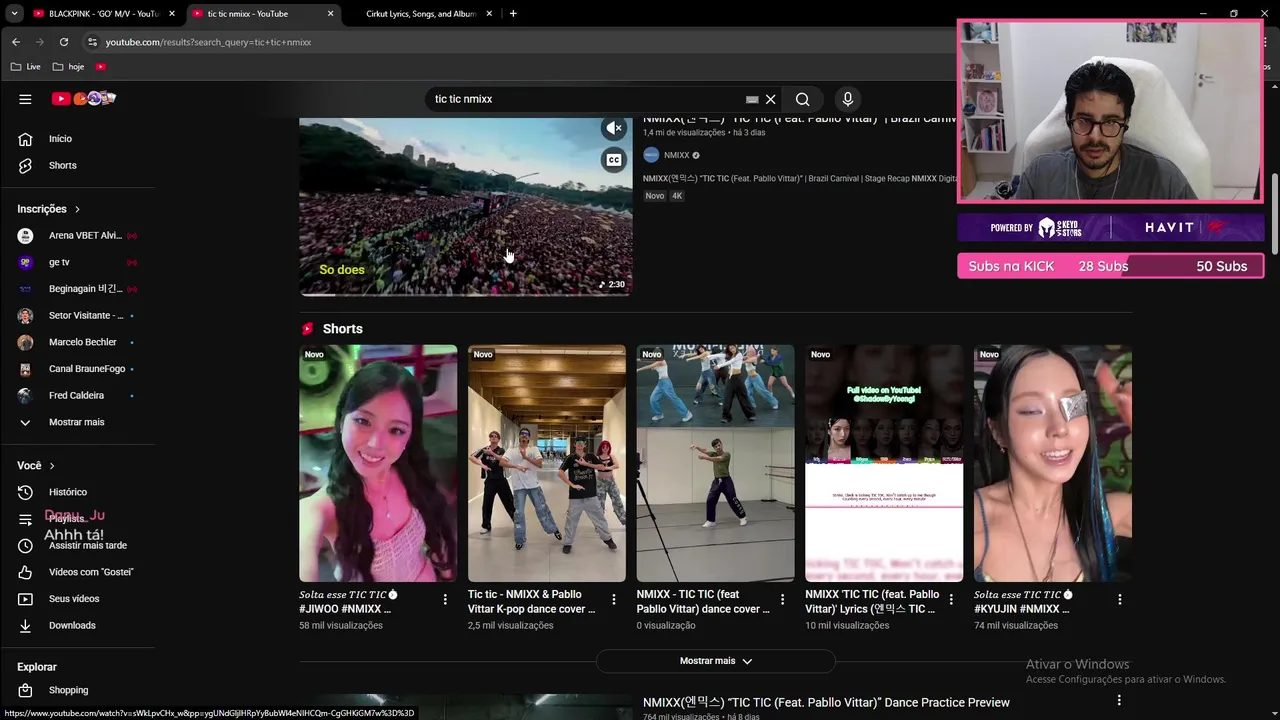The height and width of the screenshot is (720, 1280).
Task: View site information icon in address bar
Action: [92, 42]
